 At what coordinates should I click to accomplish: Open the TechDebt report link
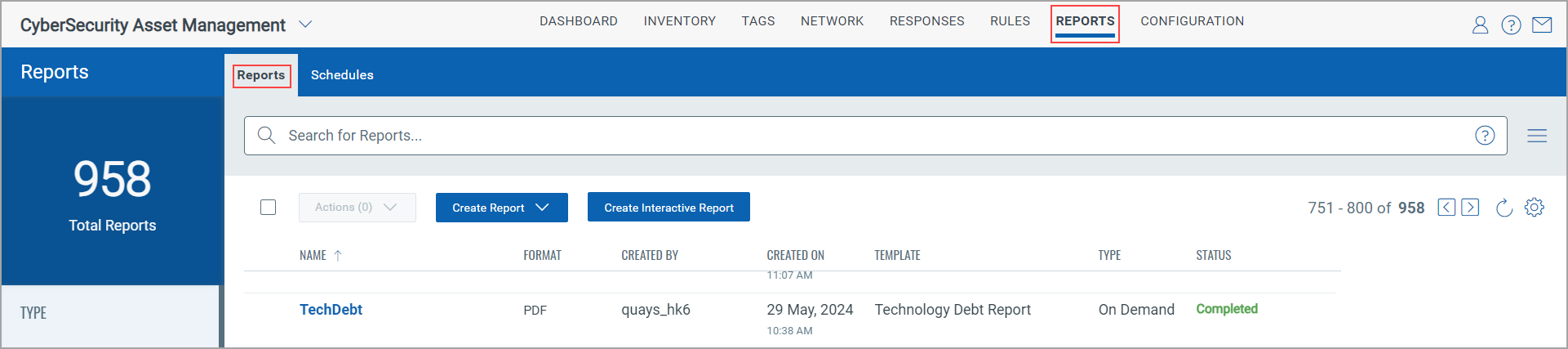point(331,310)
